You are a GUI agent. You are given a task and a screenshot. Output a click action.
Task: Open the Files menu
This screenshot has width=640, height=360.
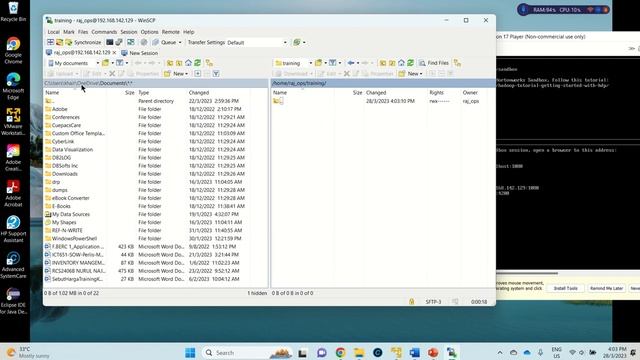[83, 32]
